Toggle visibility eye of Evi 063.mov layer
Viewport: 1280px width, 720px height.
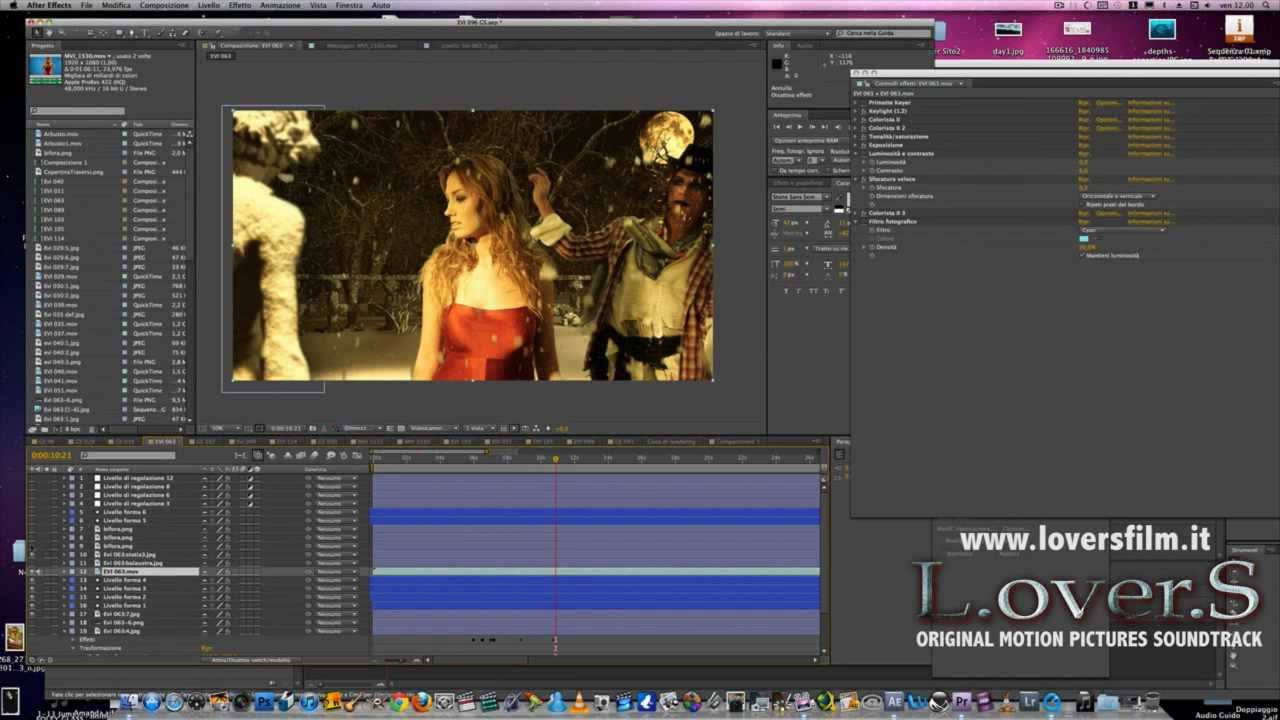[x=32, y=572]
